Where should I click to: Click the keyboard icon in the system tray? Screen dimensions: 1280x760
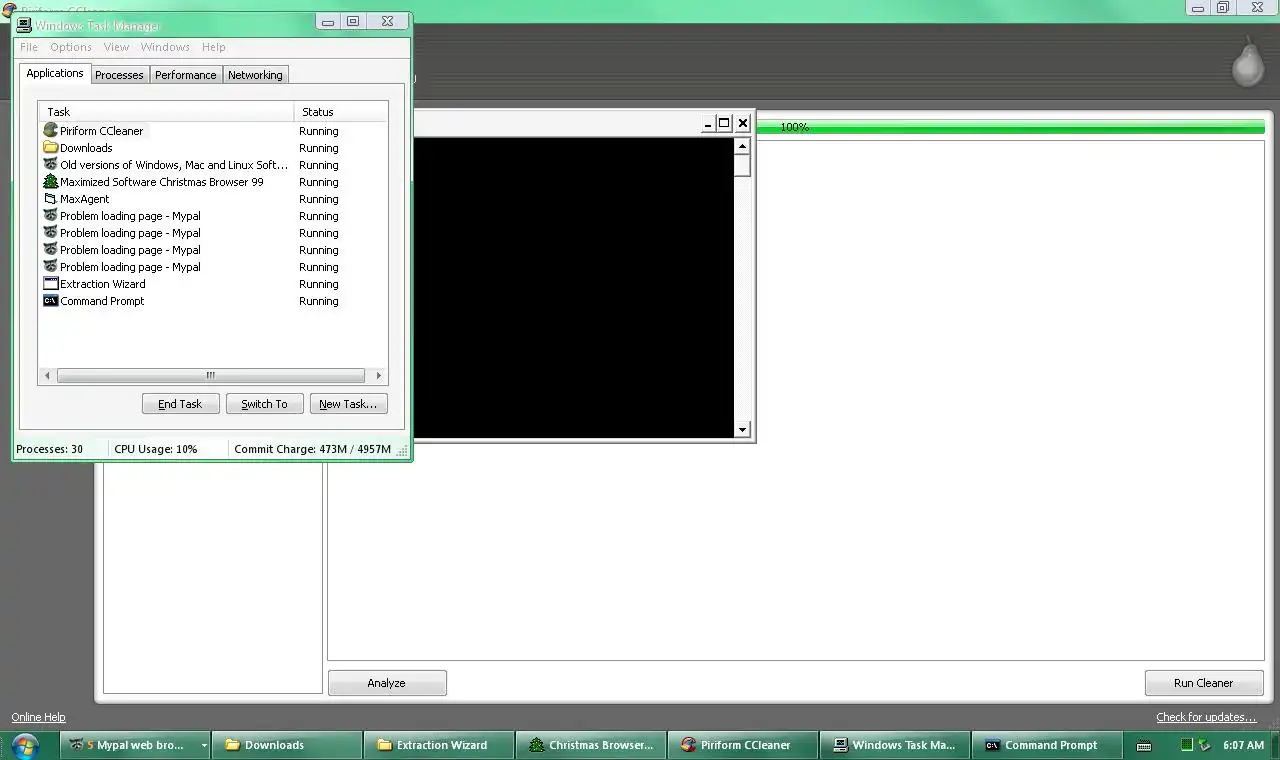(x=1145, y=745)
